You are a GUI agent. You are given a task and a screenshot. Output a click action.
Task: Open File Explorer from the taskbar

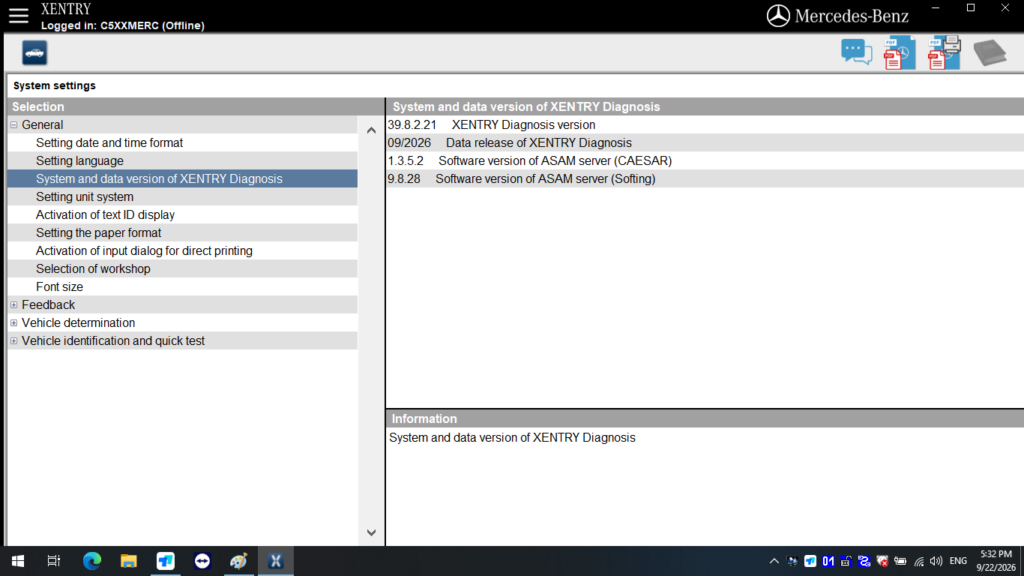click(x=129, y=561)
